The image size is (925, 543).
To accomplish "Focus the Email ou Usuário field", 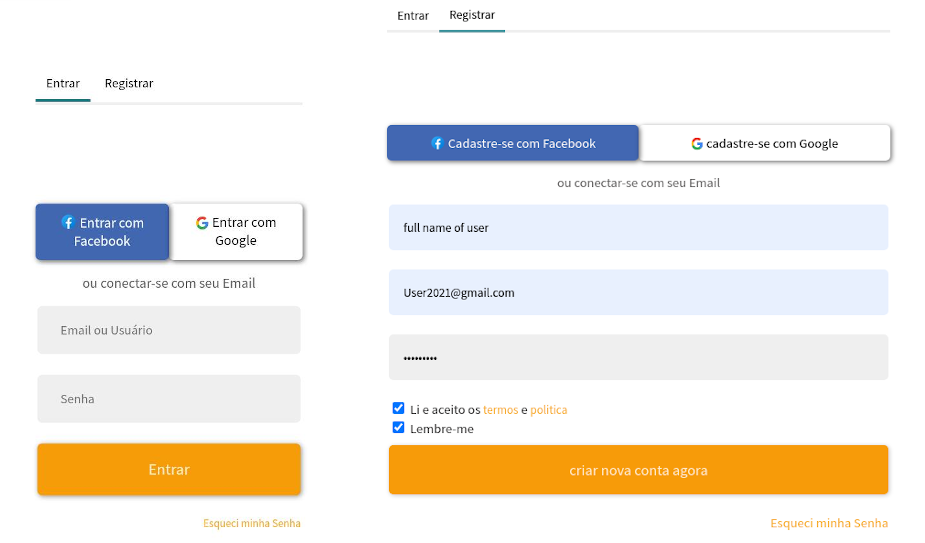I will [x=169, y=330].
